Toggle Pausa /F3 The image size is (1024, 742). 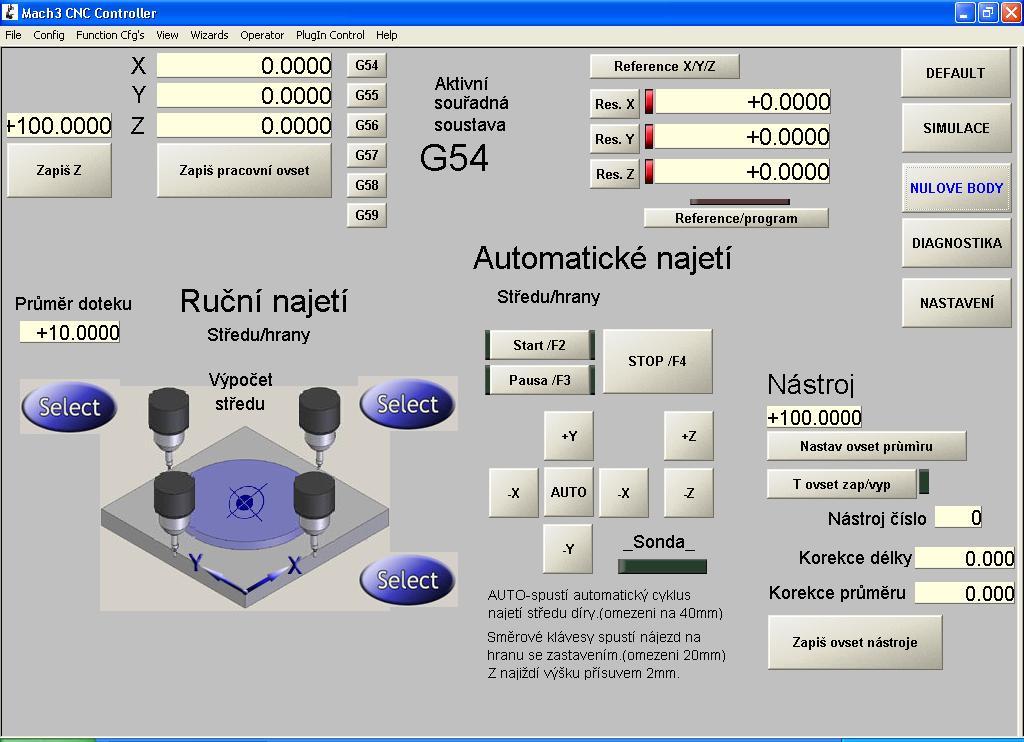pyautogui.click(x=540, y=380)
